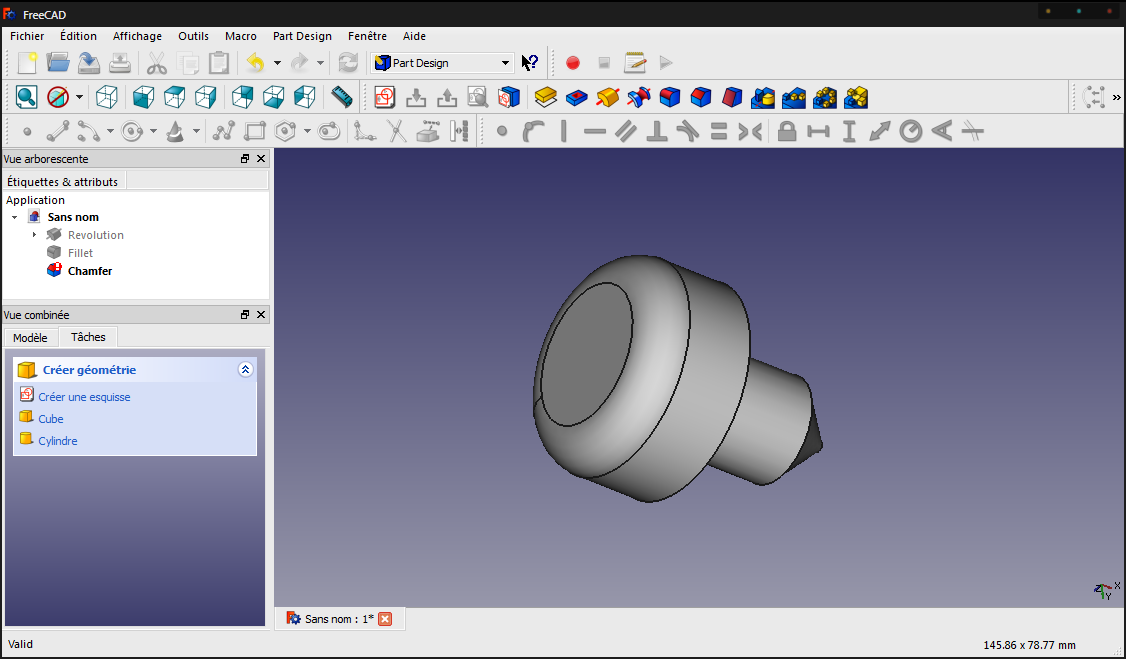
Task: Open the Part Design workbench combo box
Action: coord(442,63)
